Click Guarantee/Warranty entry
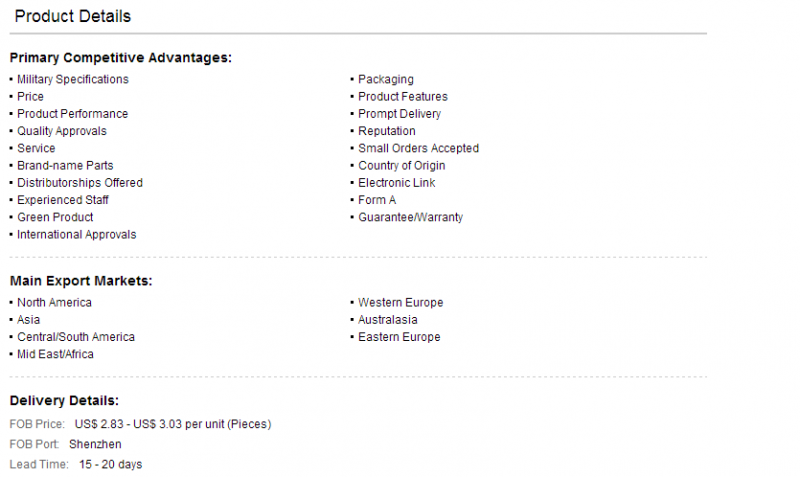 410,217
